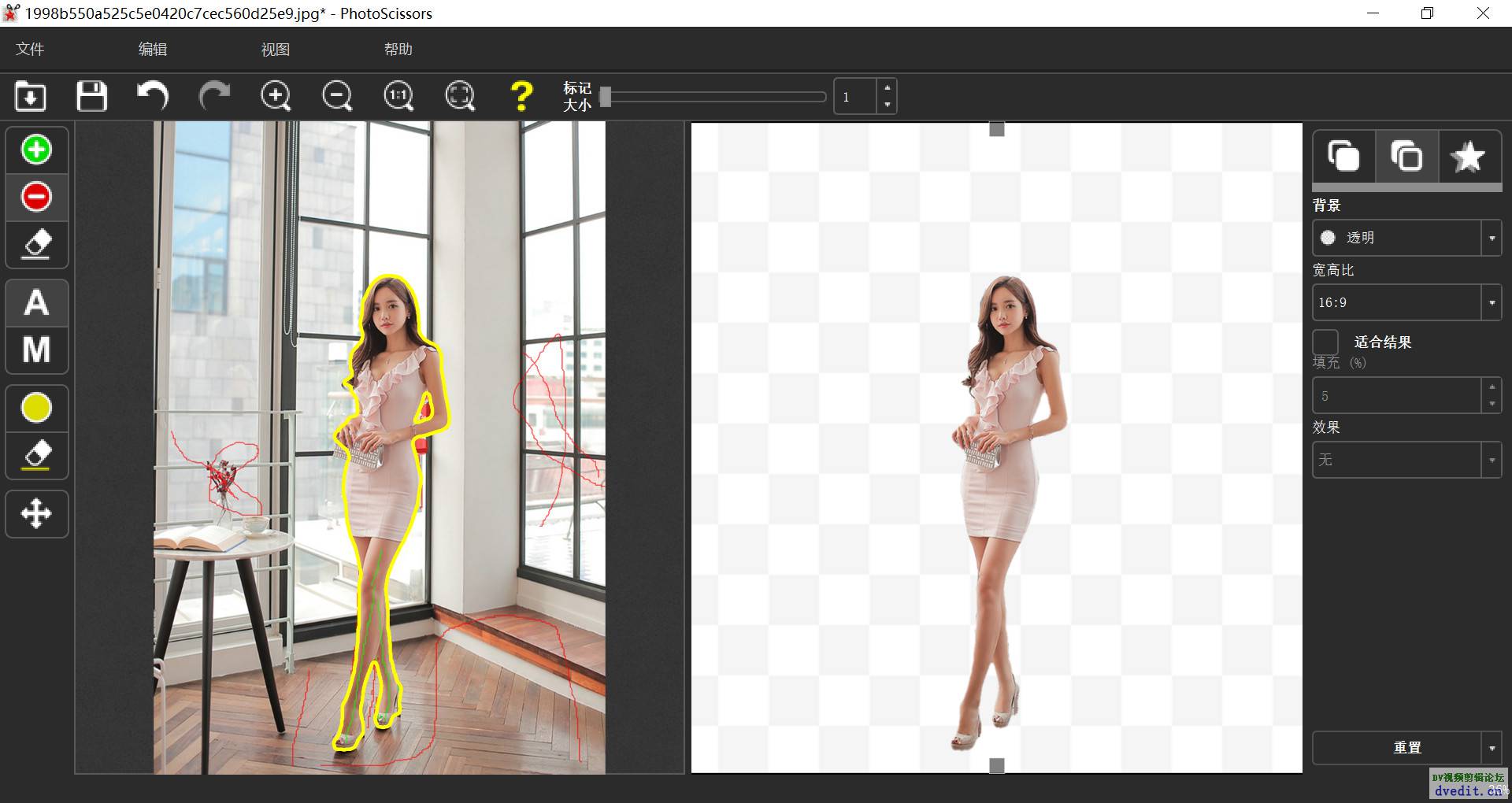Viewport: 1512px width, 803px height.
Task: Click the bottom crop handle on result preview
Action: [x=997, y=765]
